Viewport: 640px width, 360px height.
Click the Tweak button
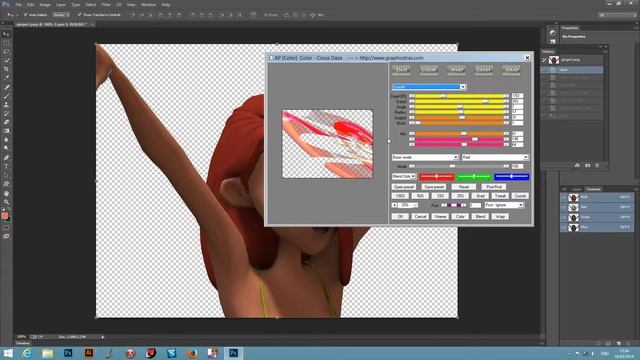[x=500, y=196]
